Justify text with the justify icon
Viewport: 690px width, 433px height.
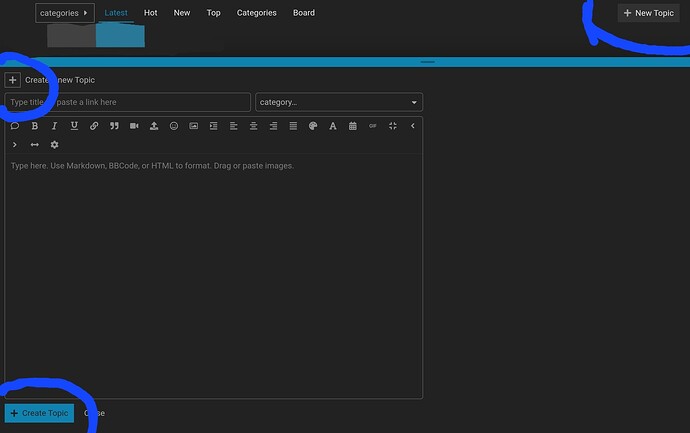293,126
